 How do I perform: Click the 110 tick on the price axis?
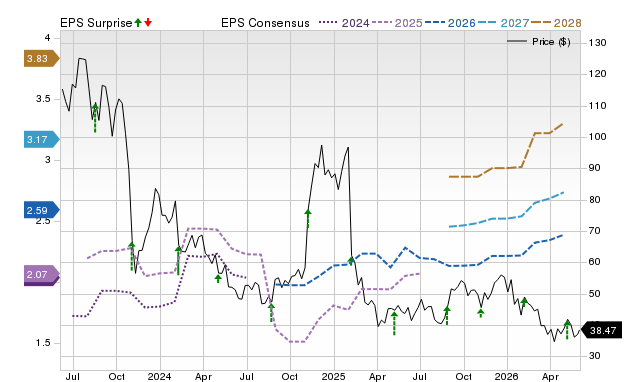click(598, 106)
